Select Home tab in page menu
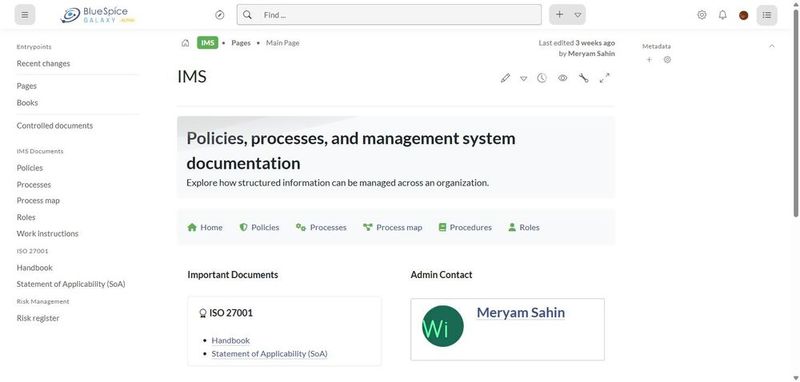Viewport: 800px width, 382px height. tap(205, 227)
